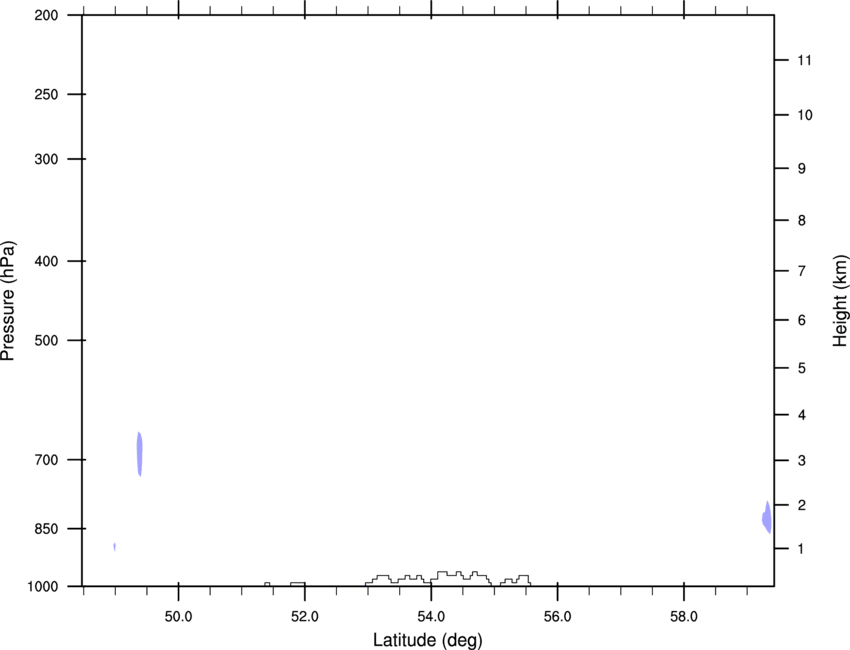Click the 'Height (km)' axis title

[x=840, y=300]
